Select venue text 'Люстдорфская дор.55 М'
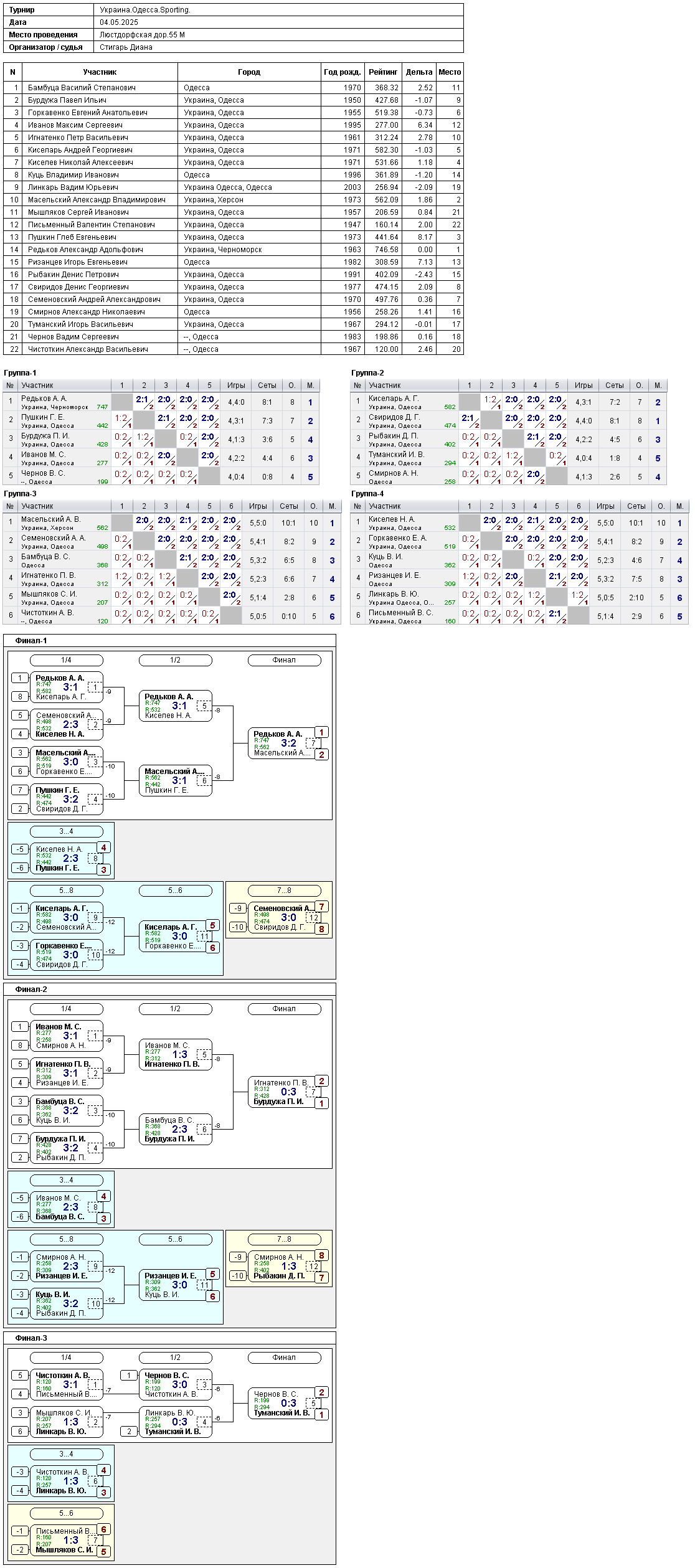Image resolution: width=695 pixels, height=1568 pixels. pos(142,35)
